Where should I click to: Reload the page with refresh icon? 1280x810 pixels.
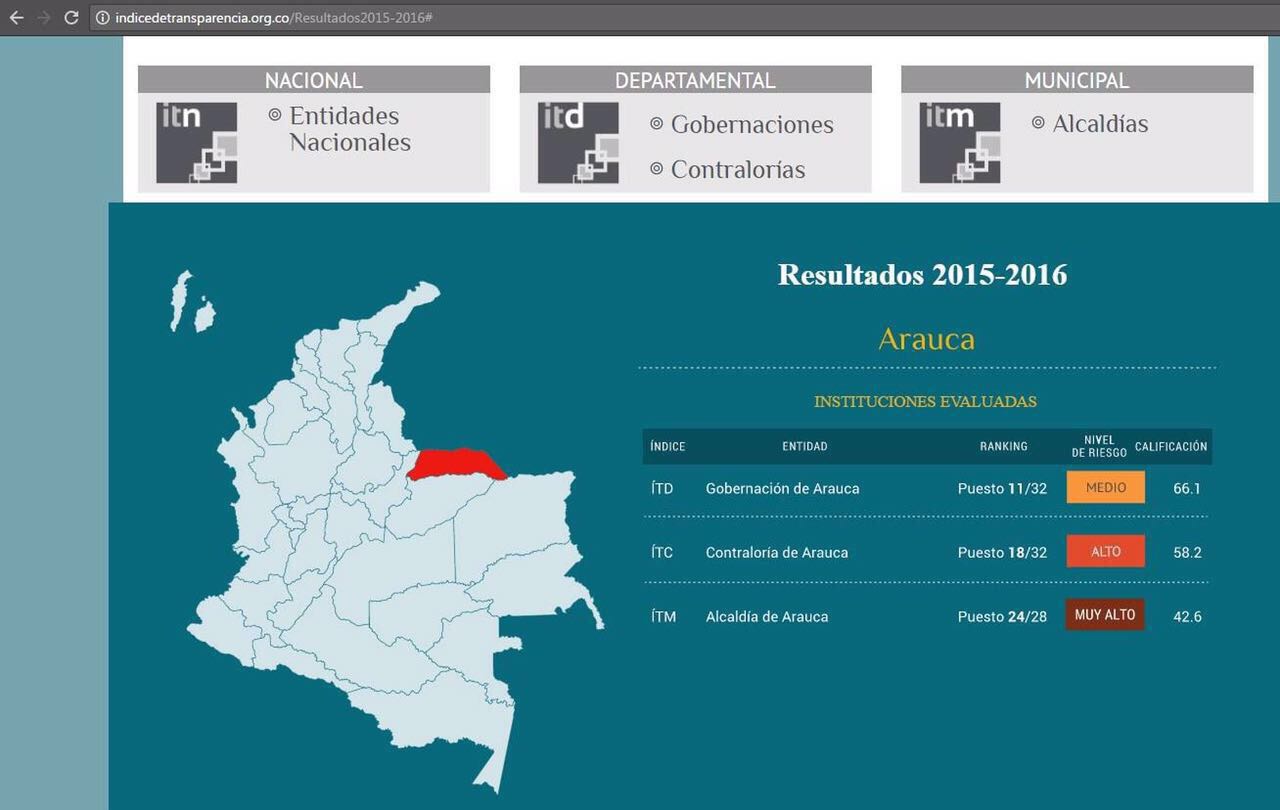71,17
